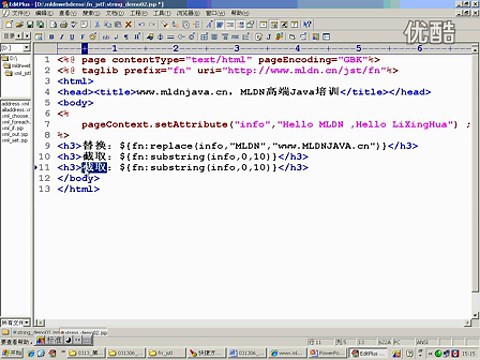This screenshot has width=480, height=360.
Task: Select address.xml in the file list
Action: pyautogui.click(x=15, y=104)
